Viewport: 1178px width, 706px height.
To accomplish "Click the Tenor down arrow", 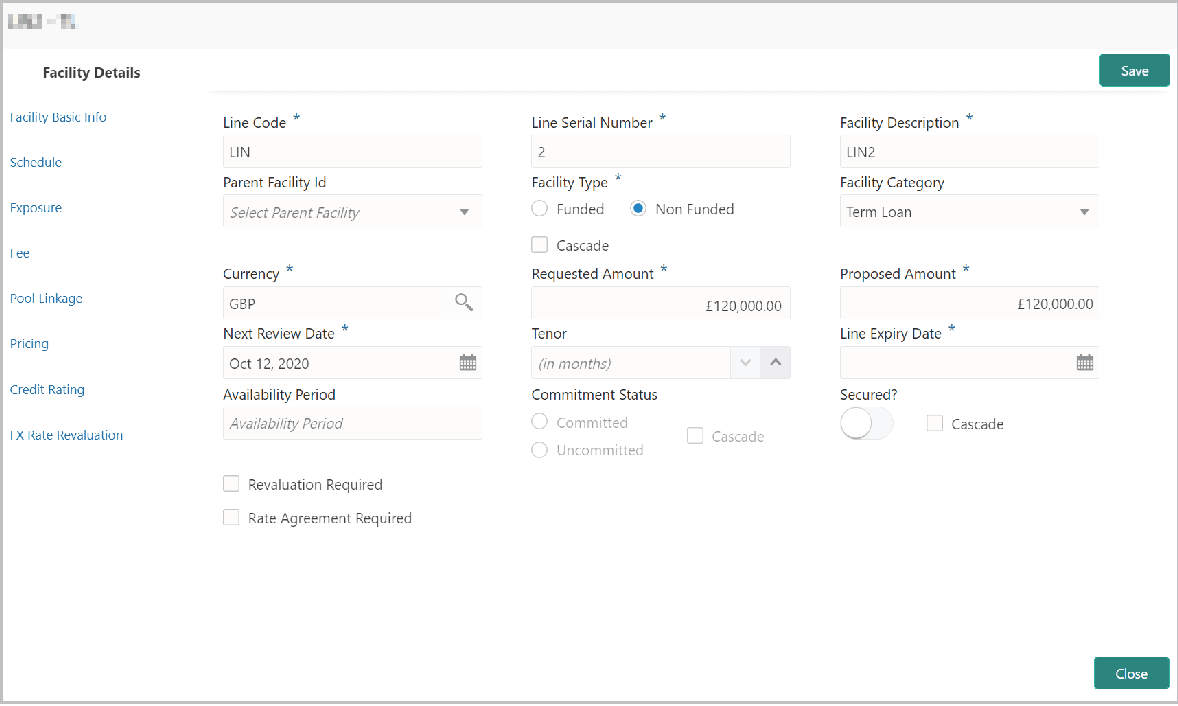I will coord(745,363).
